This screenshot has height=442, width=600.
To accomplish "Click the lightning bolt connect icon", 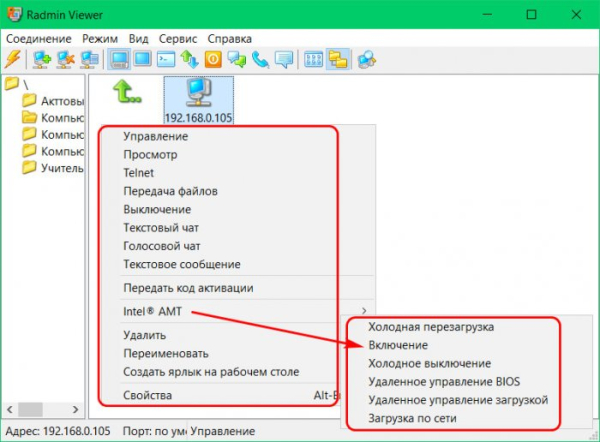I will (x=14, y=60).
